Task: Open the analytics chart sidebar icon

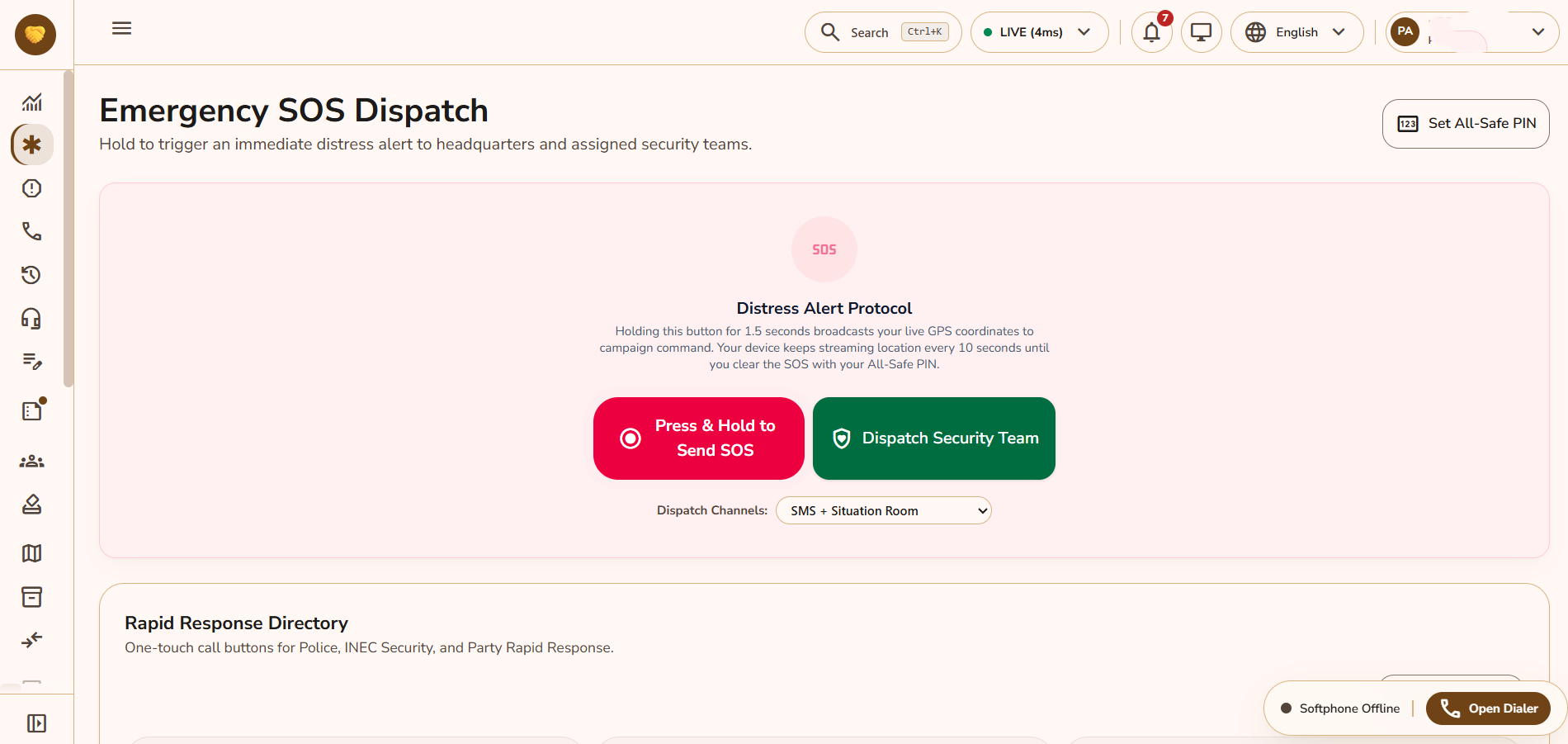Action: (x=32, y=102)
